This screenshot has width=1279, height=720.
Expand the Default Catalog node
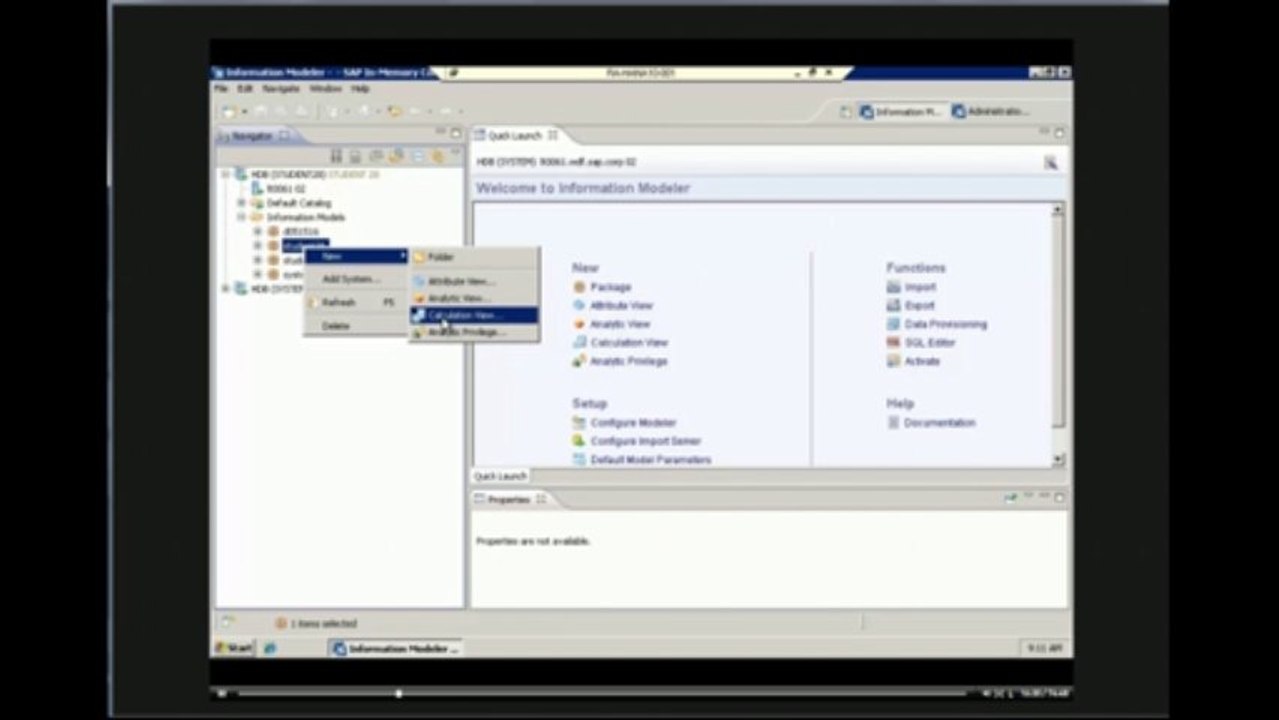pos(241,203)
